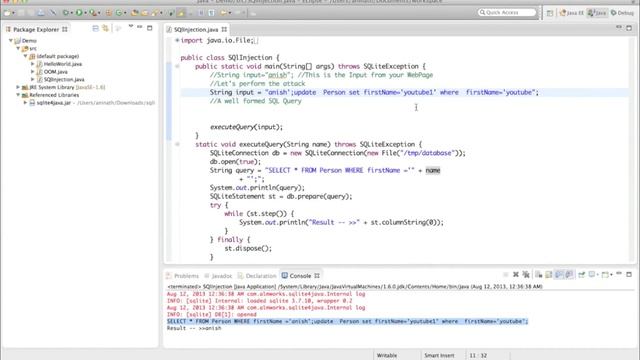The image size is (640, 360).
Task: Click the Debug bug icon in toolbar
Action: (x=66, y=13)
